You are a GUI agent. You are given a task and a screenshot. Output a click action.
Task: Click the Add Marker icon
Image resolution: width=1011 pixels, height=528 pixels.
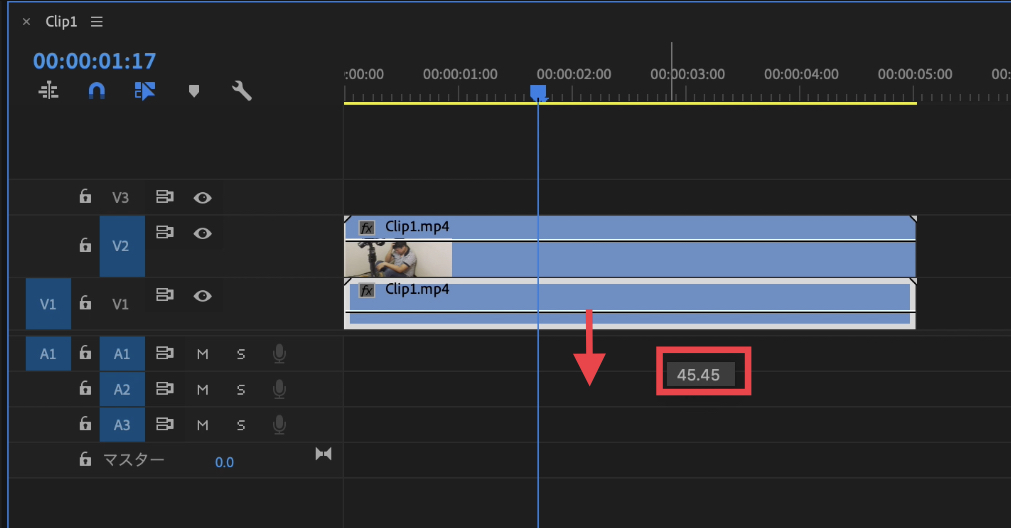[x=194, y=91]
